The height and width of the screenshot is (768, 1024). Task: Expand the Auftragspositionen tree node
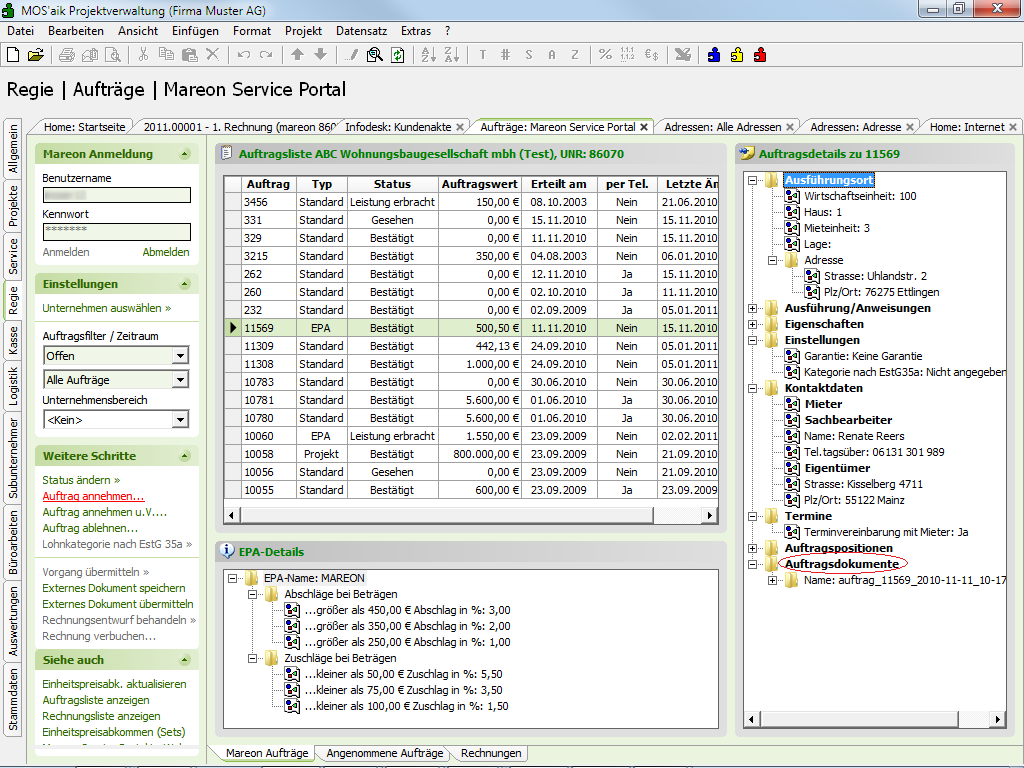coord(752,549)
